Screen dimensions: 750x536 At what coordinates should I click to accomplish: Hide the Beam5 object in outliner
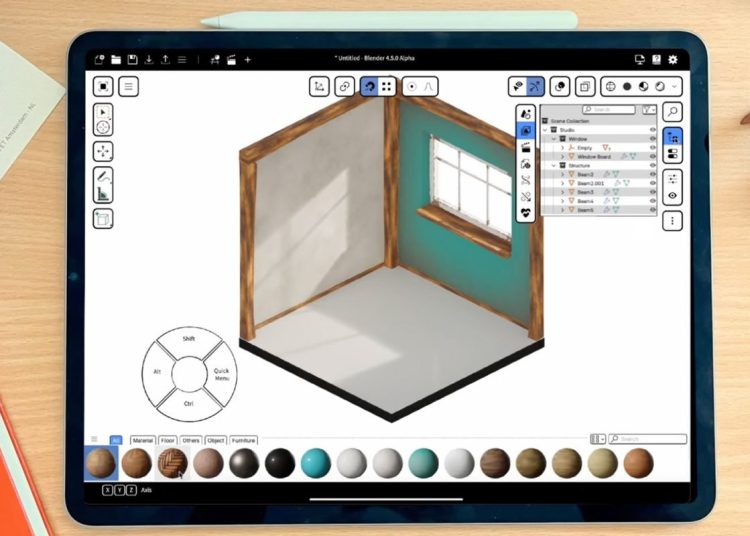tap(652, 210)
